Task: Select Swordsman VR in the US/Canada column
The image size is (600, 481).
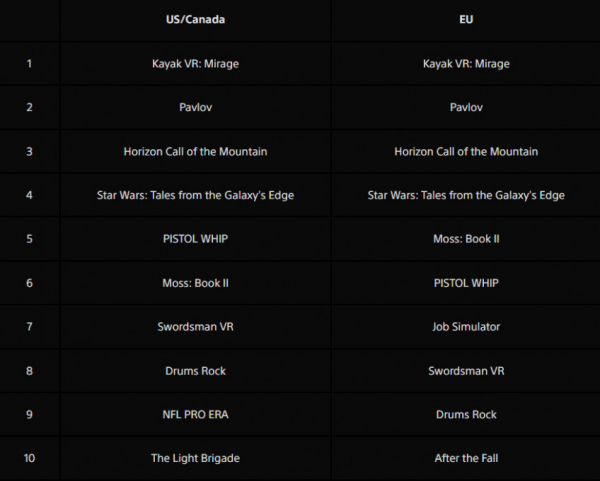Action: coord(195,327)
